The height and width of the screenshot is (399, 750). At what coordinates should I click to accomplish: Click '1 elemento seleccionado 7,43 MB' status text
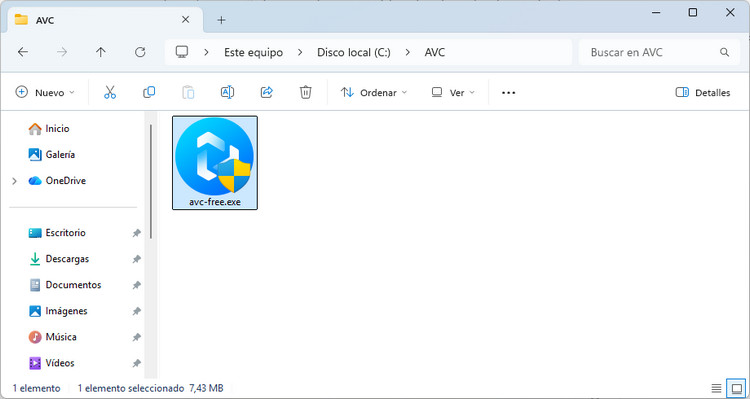click(x=151, y=388)
